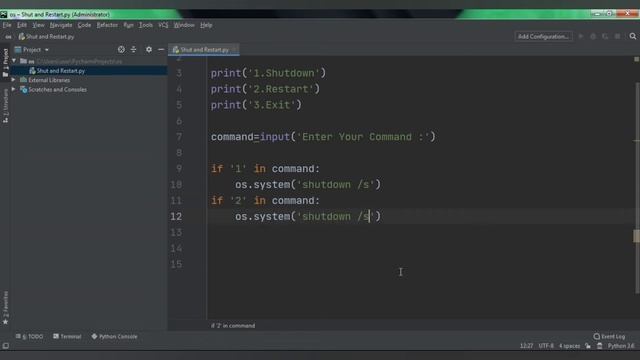
Task: Click the Run with Coverage icon
Action: (605, 36)
